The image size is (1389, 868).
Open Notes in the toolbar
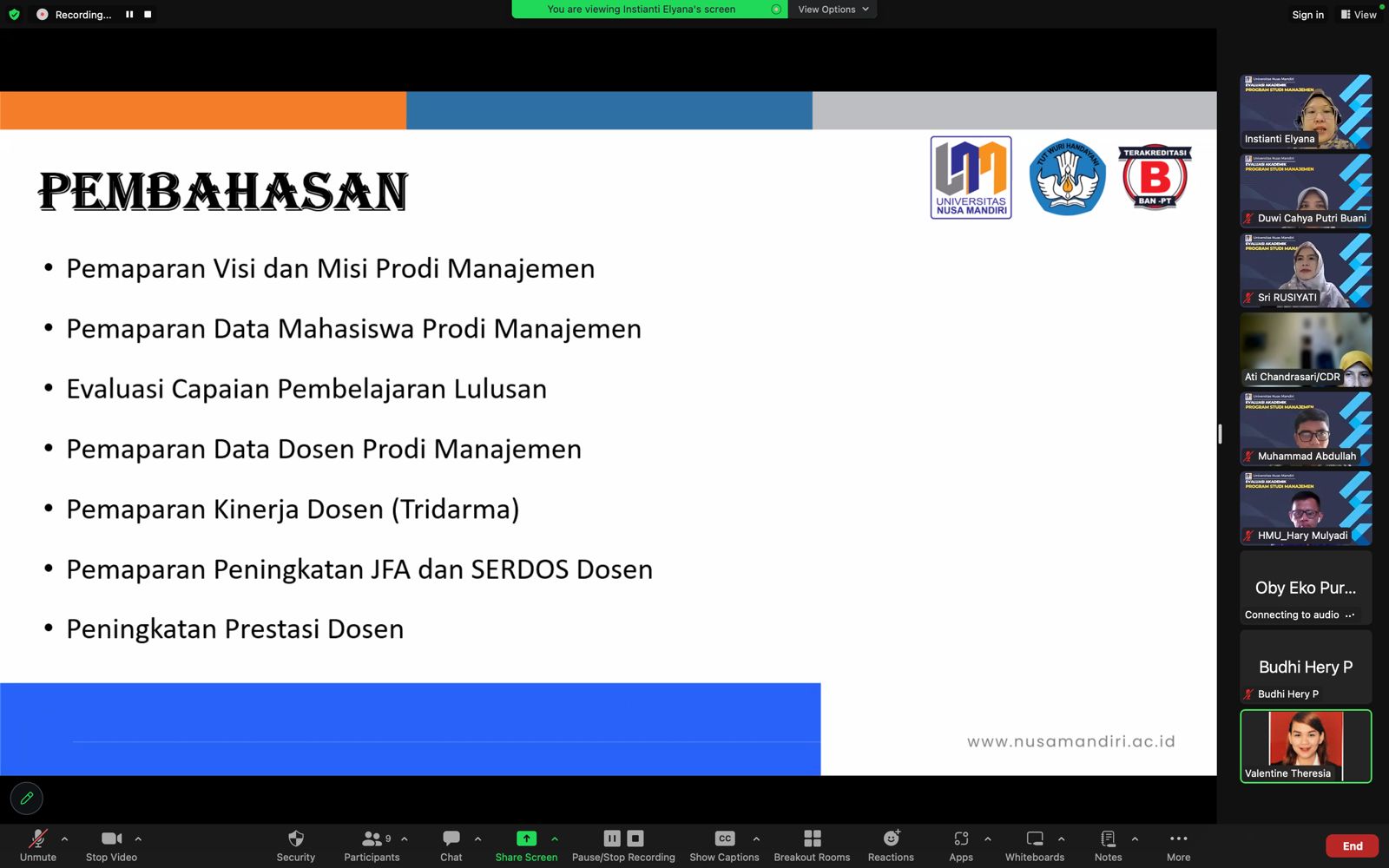[x=1108, y=845]
